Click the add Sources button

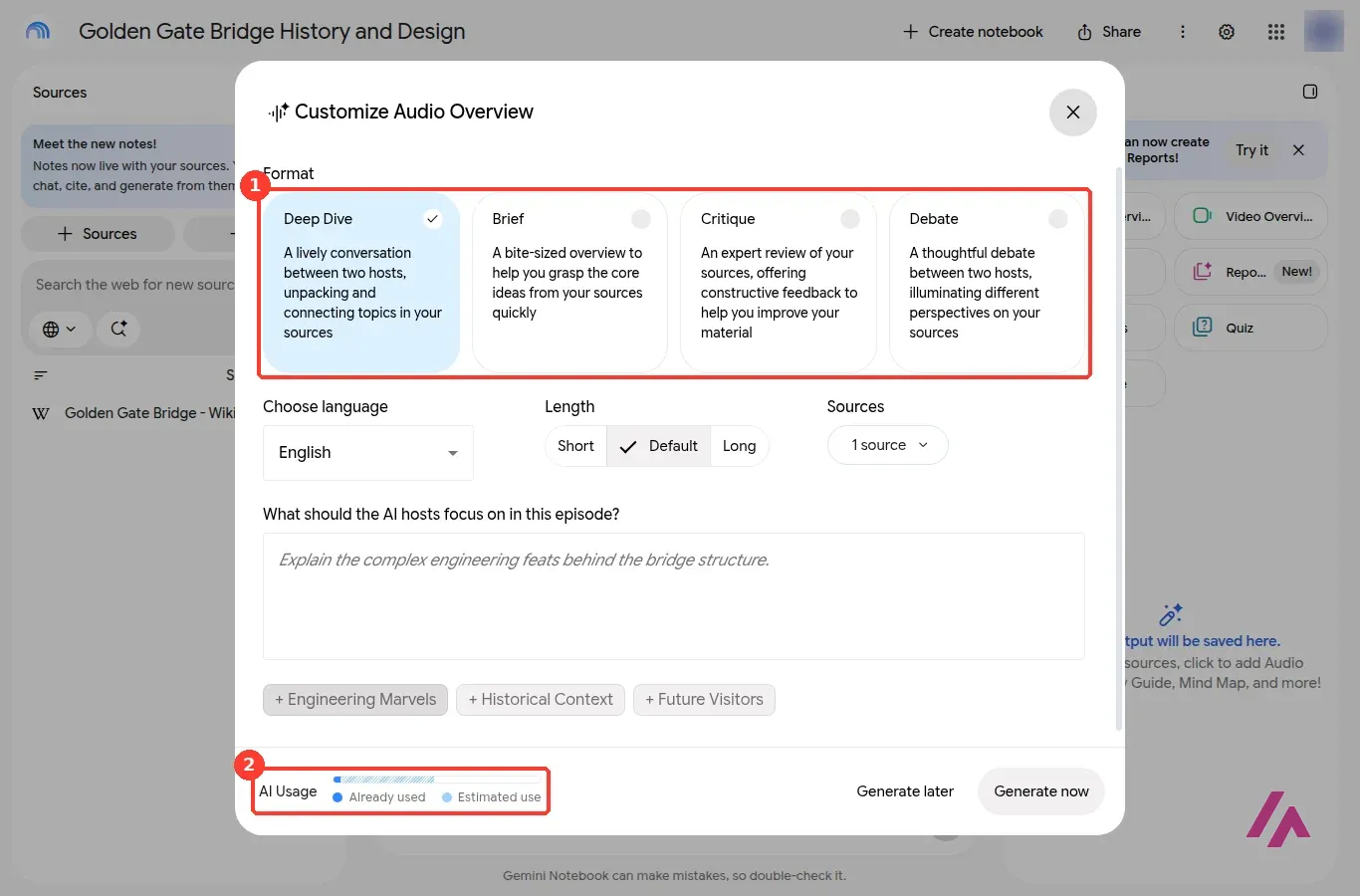pyautogui.click(x=98, y=234)
